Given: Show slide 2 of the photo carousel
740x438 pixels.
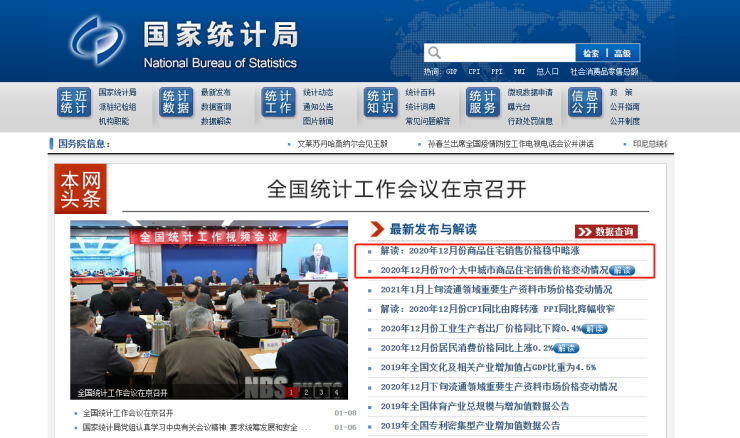Looking at the screenshot, I should coord(306,392).
